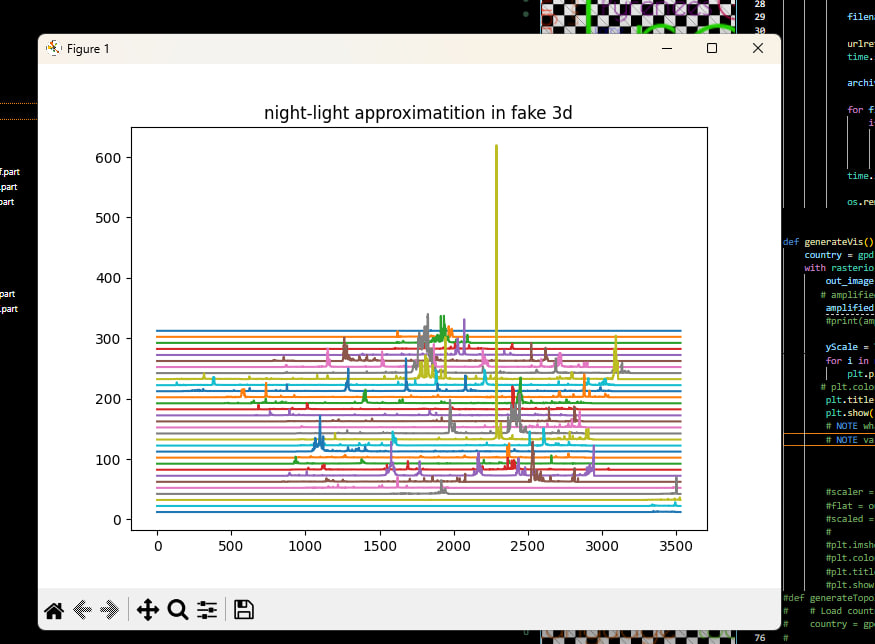Click the 0 x-axis tick label
The width and height of the screenshot is (875, 644).
[x=157, y=547]
